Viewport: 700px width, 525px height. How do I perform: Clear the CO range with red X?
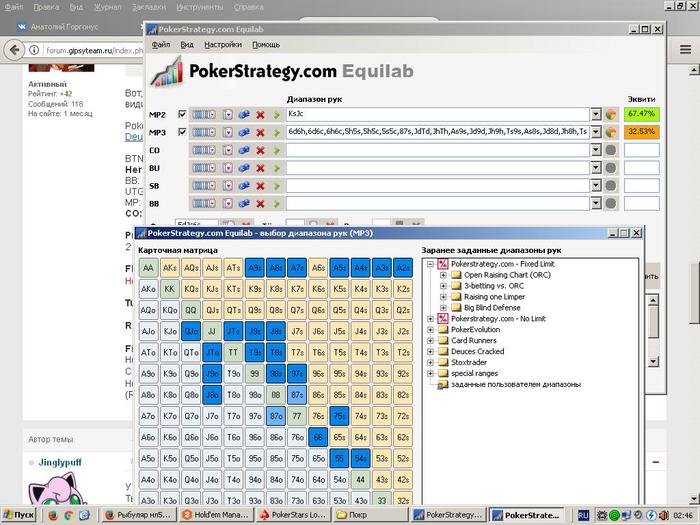pyautogui.click(x=260, y=150)
